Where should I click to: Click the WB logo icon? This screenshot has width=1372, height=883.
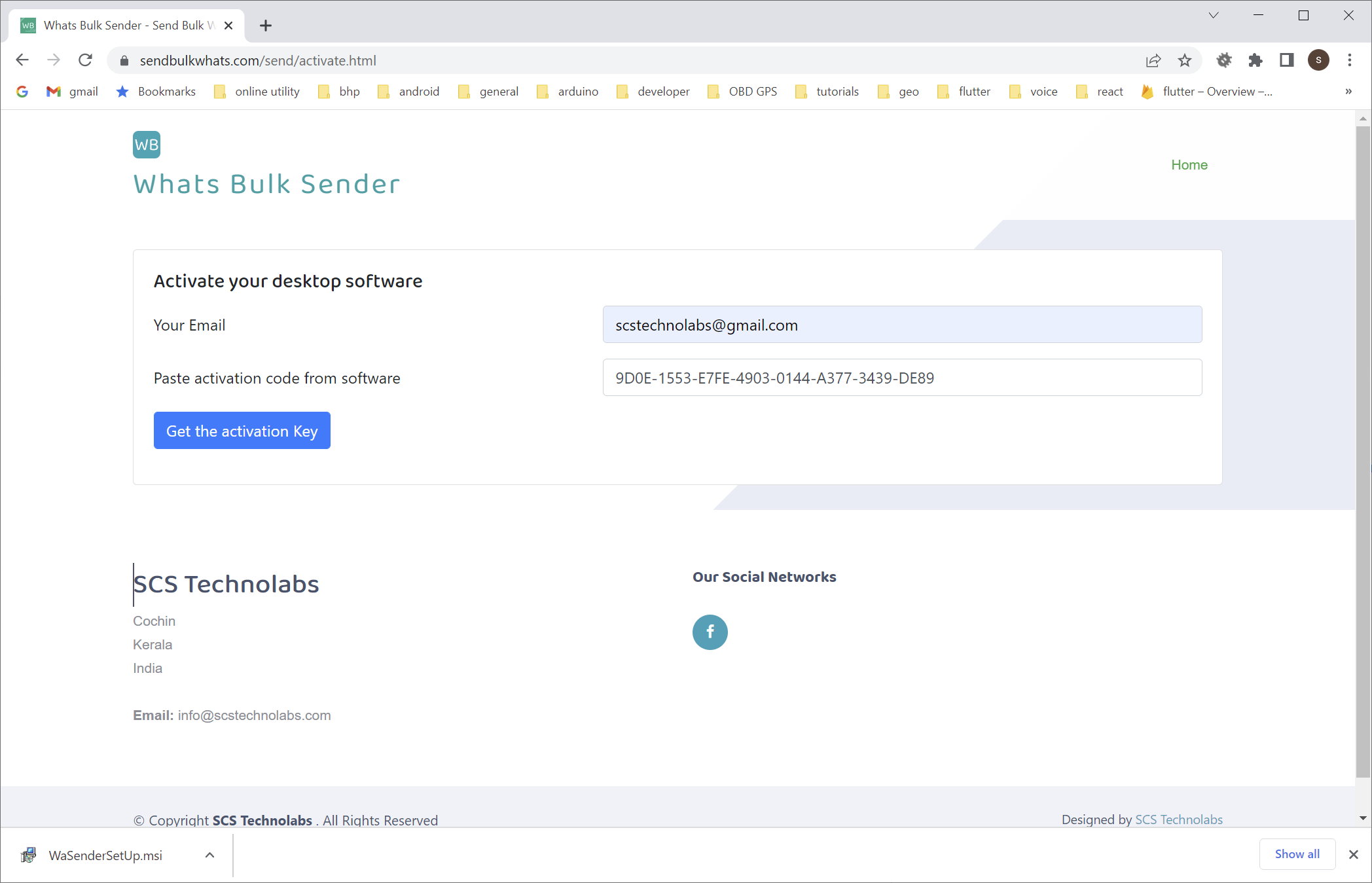(146, 145)
